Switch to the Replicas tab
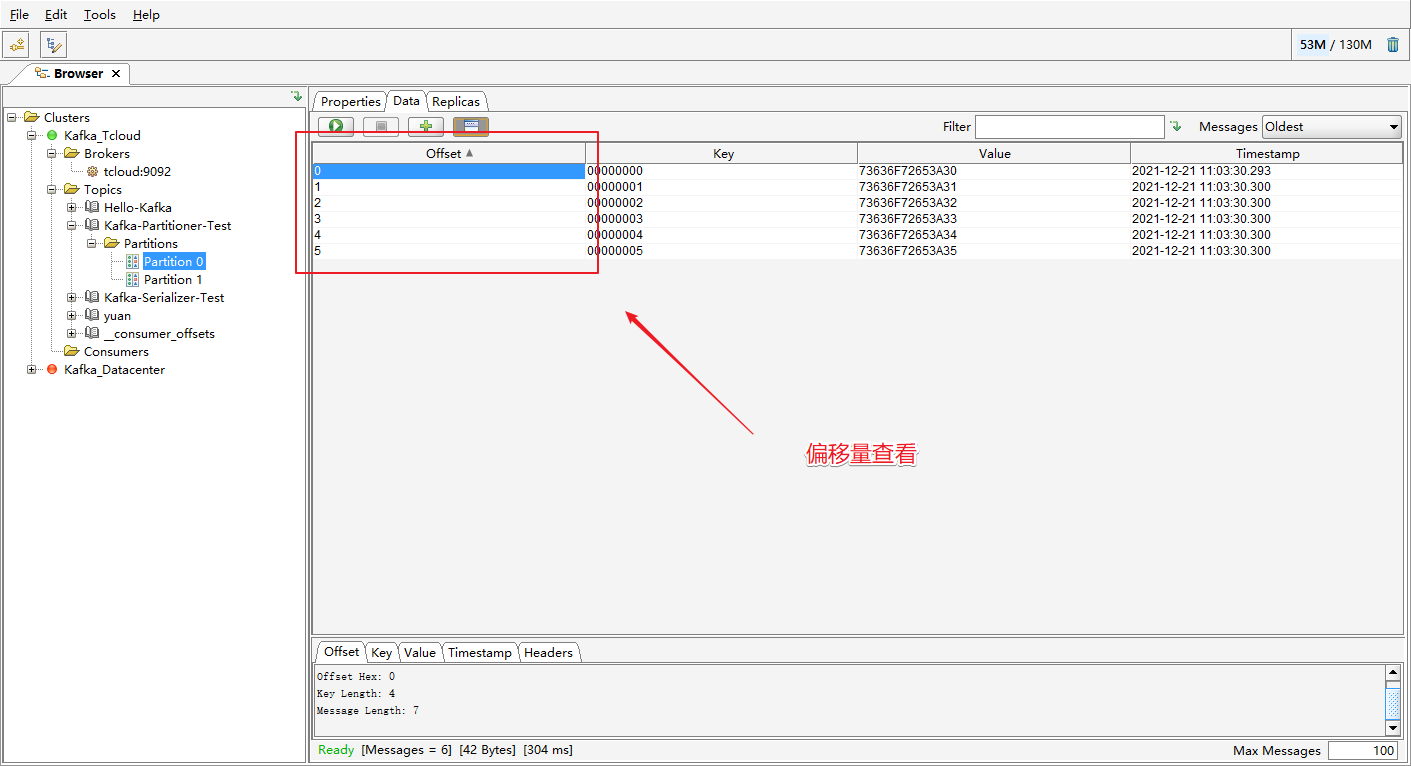Screen dimensions: 1411x766 click(456, 101)
